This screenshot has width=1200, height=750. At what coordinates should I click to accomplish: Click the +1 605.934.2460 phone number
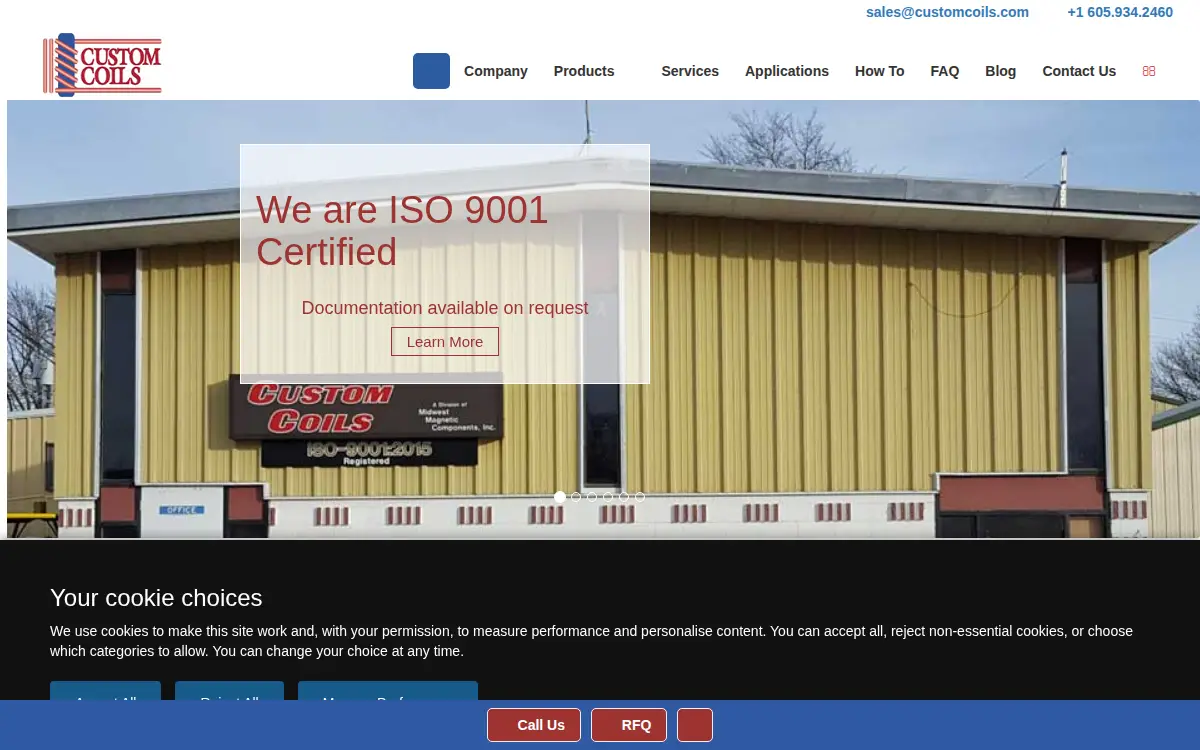point(1120,12)
